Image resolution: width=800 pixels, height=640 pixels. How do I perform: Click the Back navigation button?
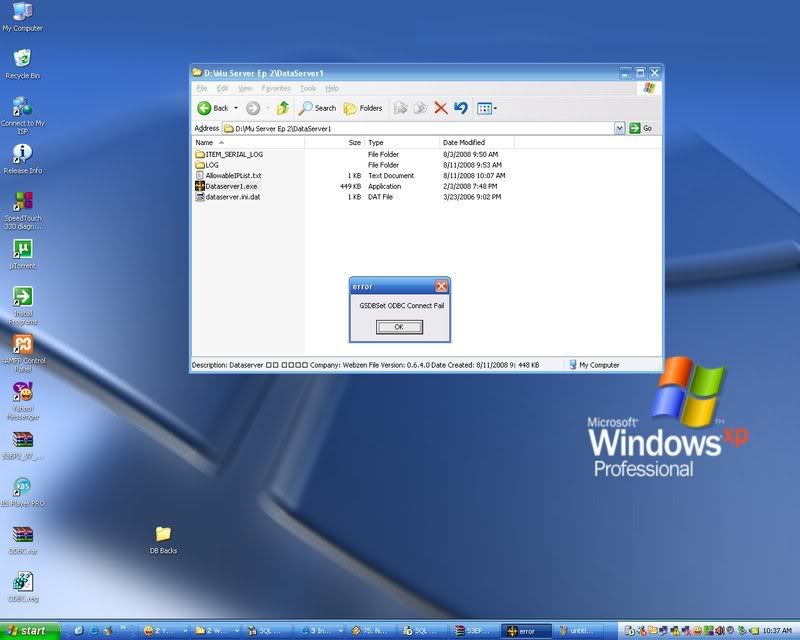pyautogui.click(x=213, y=108)
